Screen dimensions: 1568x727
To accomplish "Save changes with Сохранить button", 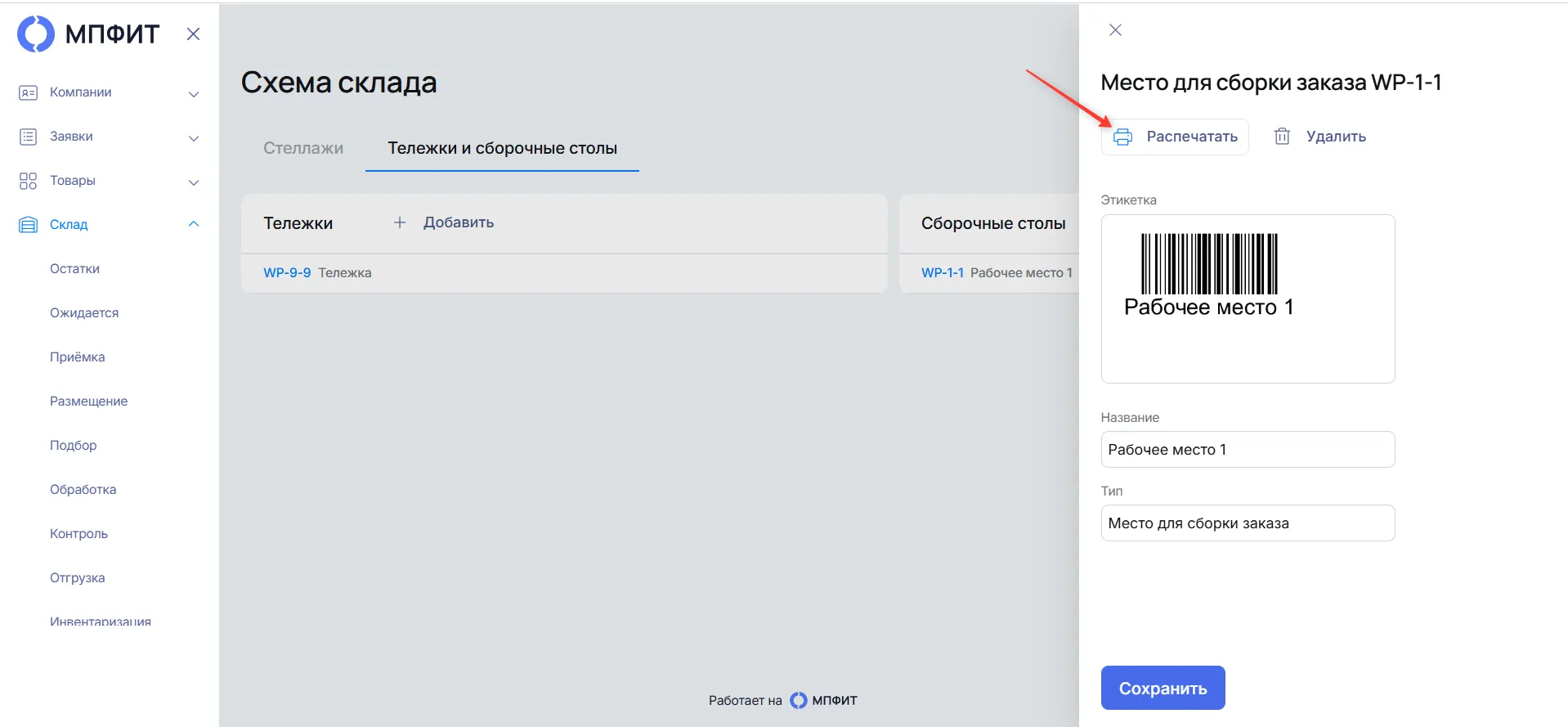I will (x=1163, y=688).
